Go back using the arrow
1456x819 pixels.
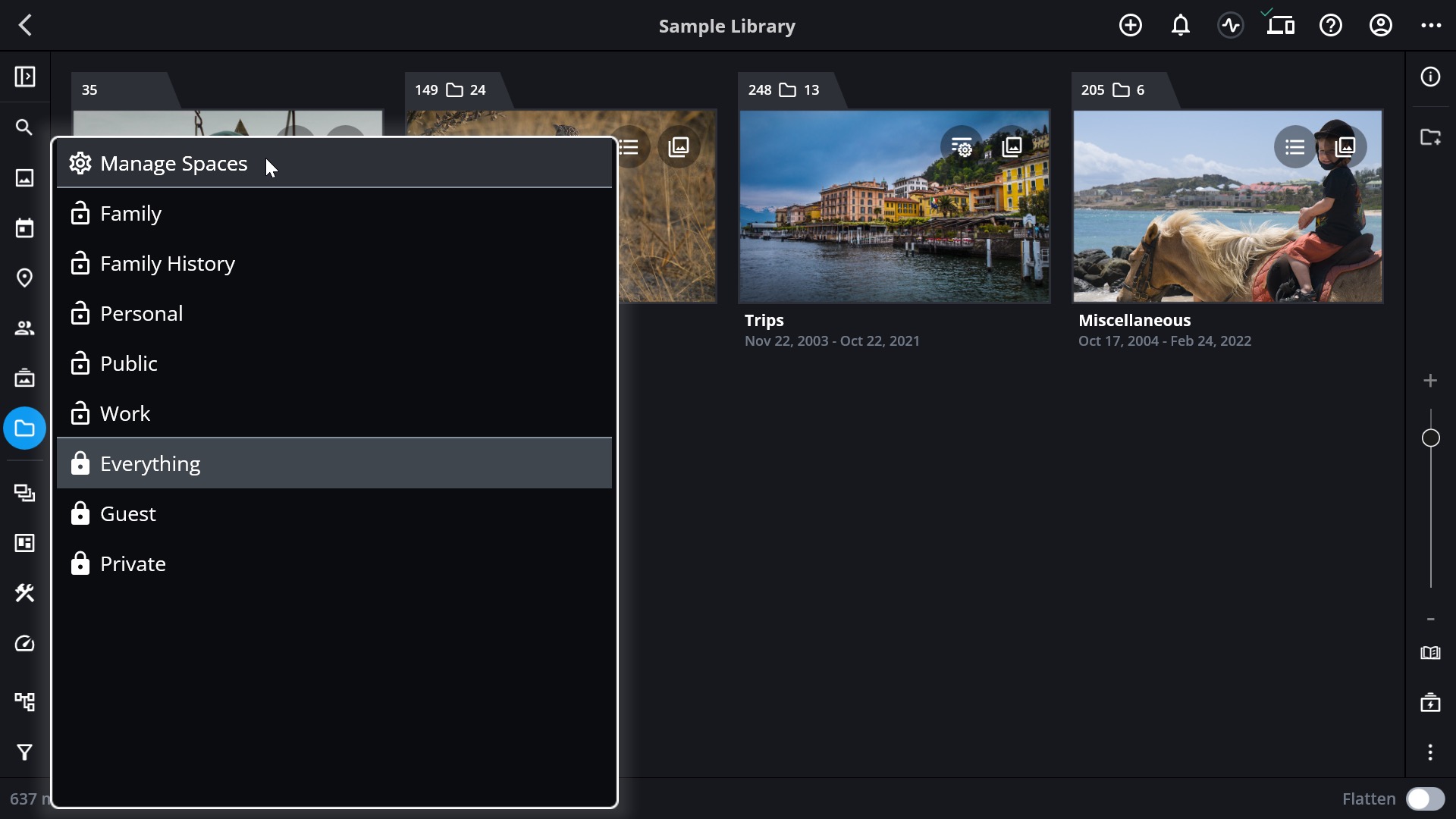coord(25,26)
